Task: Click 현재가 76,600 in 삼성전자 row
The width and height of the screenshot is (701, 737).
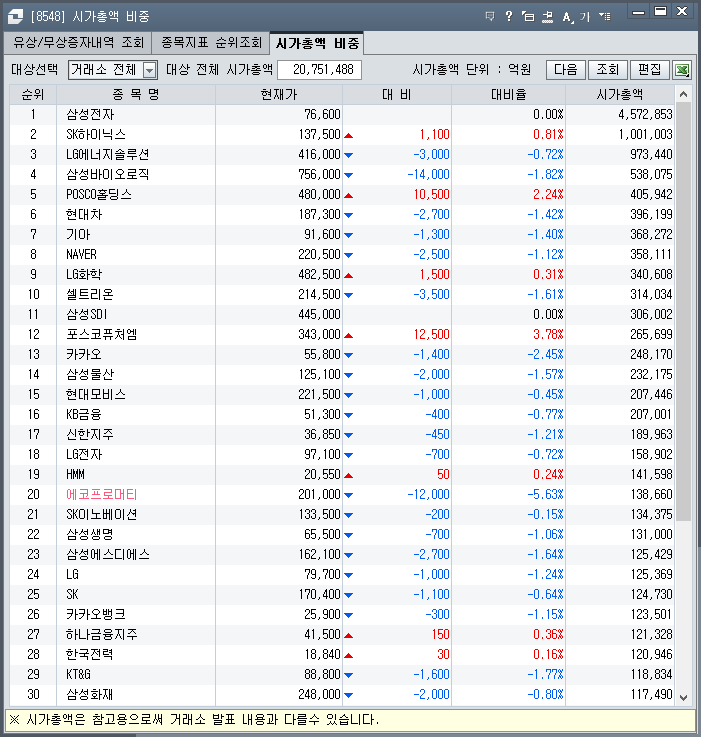Action: (x=322, y=115)
